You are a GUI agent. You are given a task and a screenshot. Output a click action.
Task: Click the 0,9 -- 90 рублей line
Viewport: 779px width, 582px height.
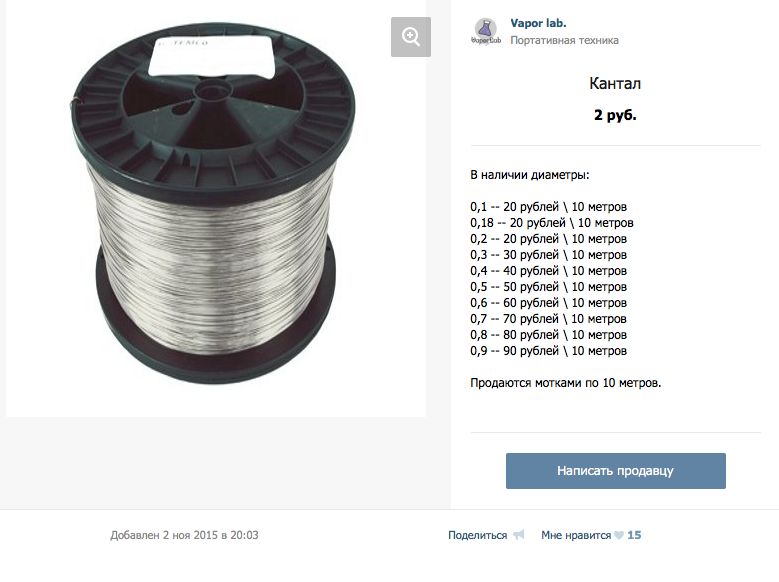pos(548,351)
